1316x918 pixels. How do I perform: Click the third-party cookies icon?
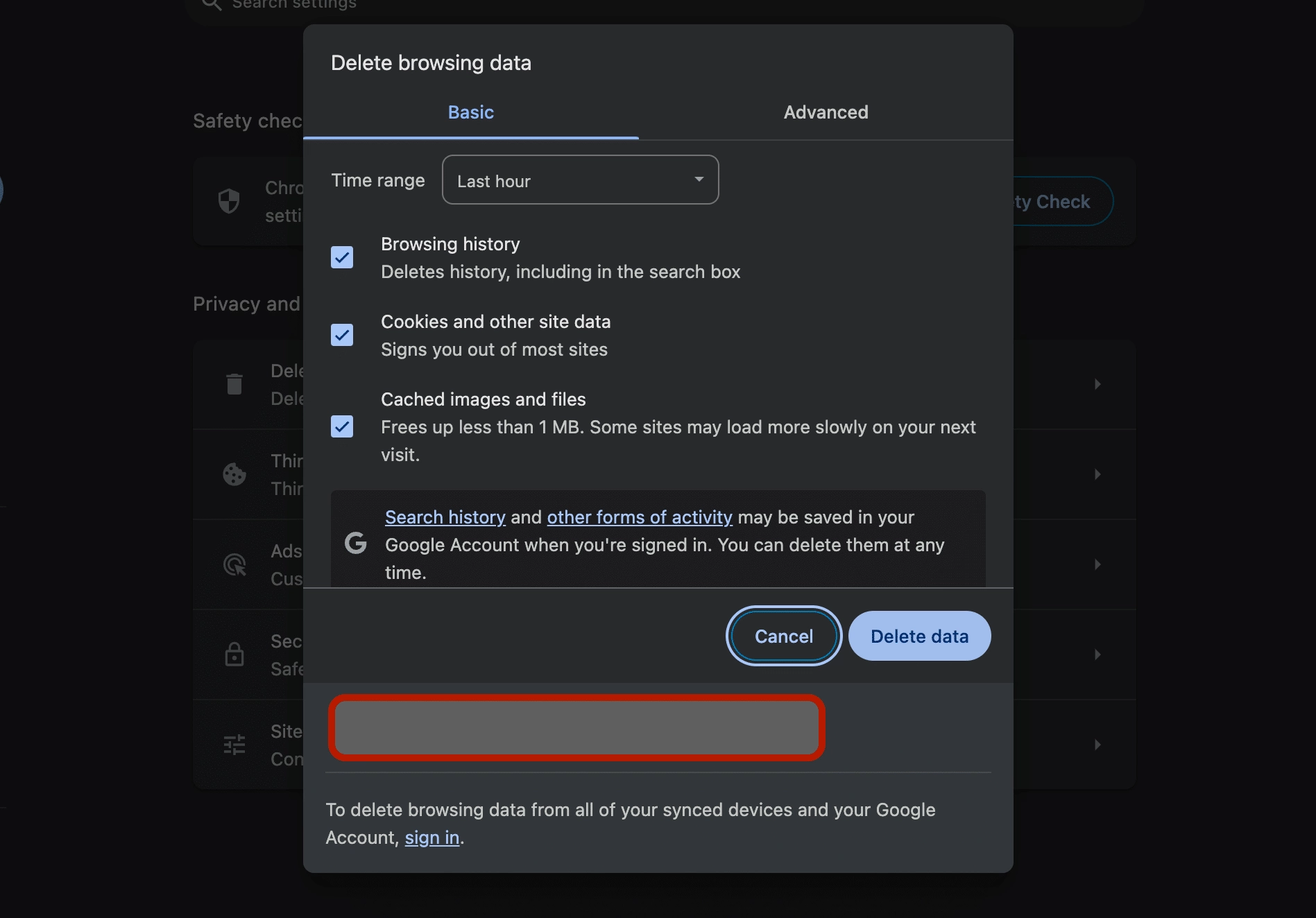point(234,474)
